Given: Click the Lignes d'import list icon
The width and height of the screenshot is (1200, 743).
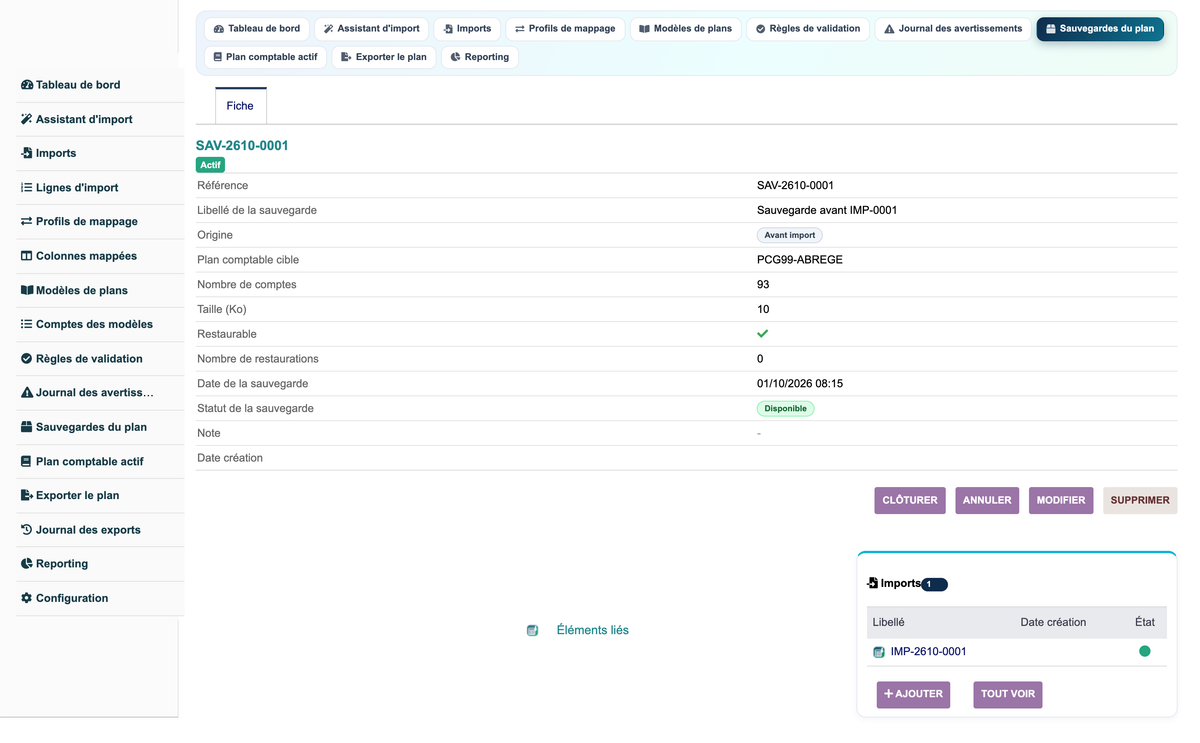Looking at the screenshot, I should [x=27, y=187].
